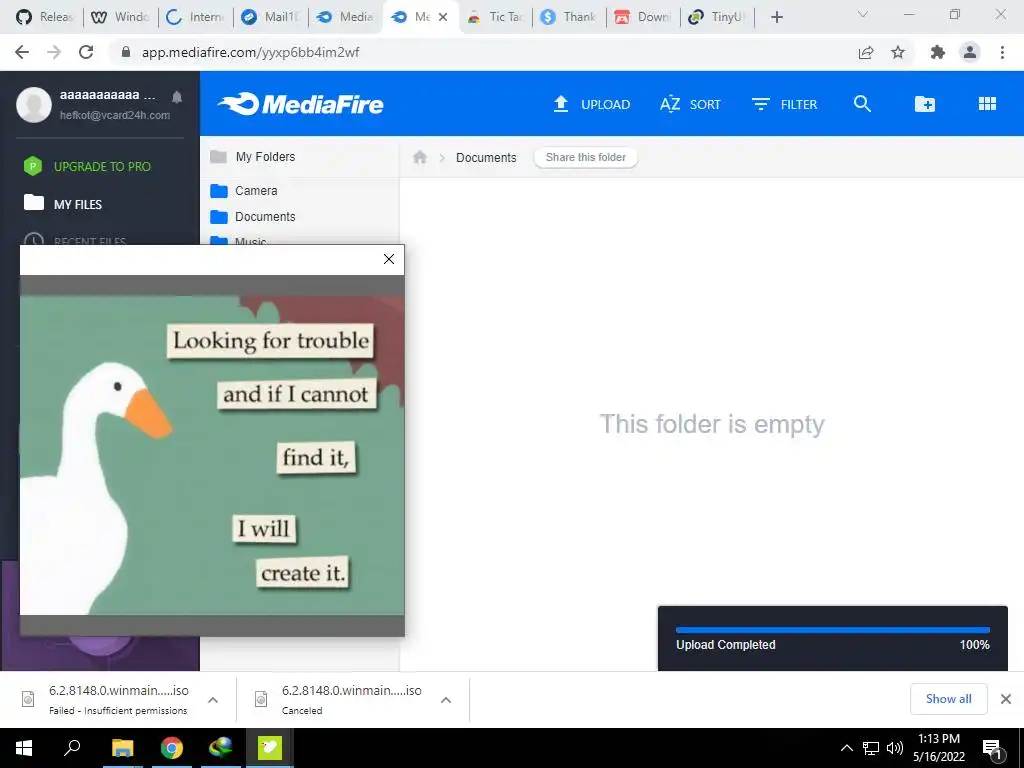Click Share this folder button

tap(585, 157)
